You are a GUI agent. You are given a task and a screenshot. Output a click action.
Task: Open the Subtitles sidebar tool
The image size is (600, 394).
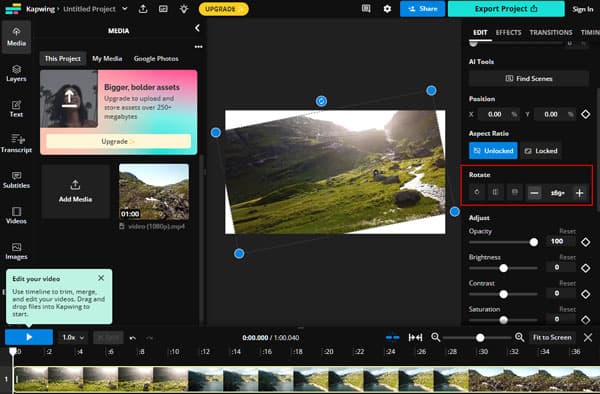(x=16, y=180)
